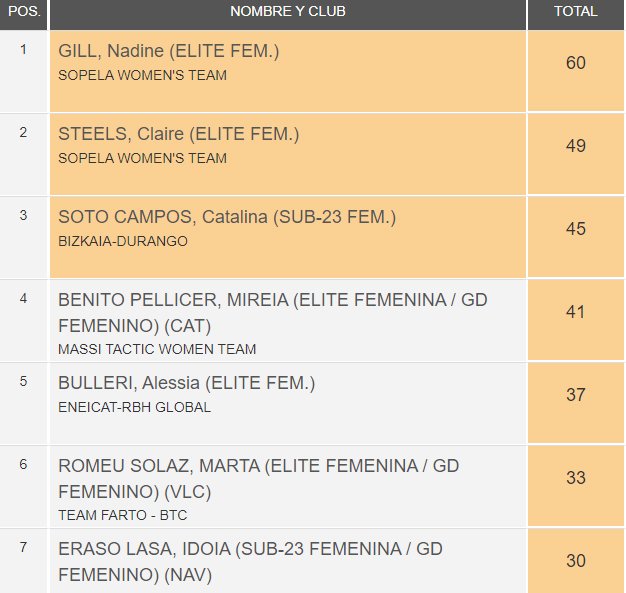Select the total score 33 cell

tap(575, 478)
